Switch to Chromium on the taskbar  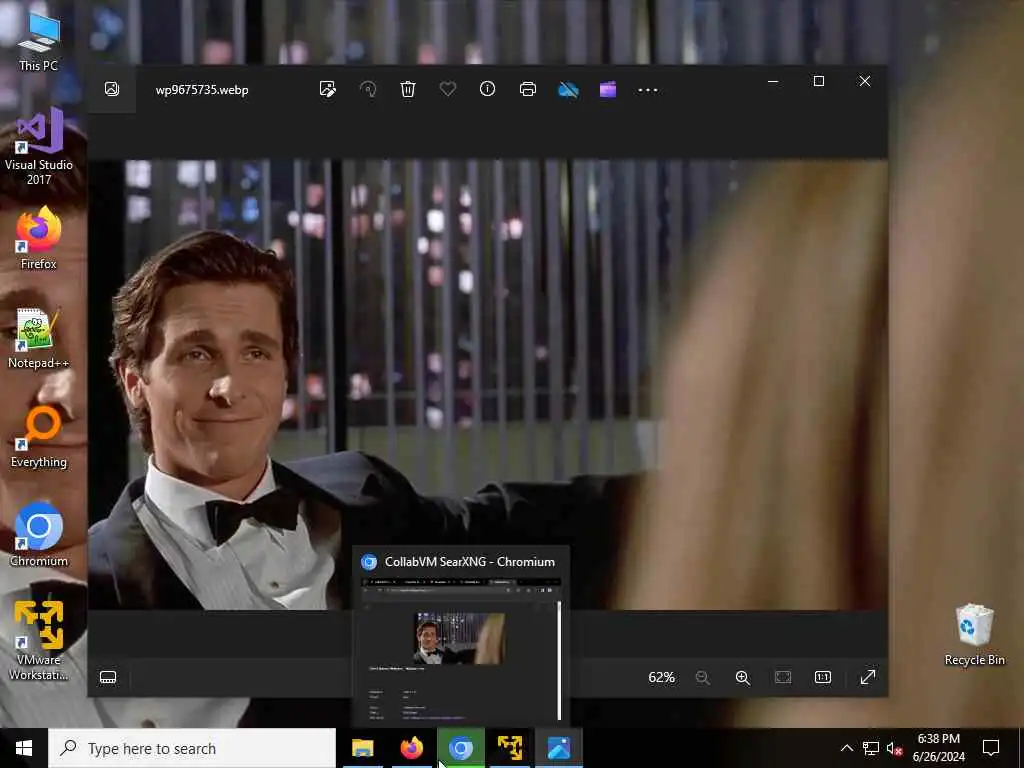click(460, 748)
